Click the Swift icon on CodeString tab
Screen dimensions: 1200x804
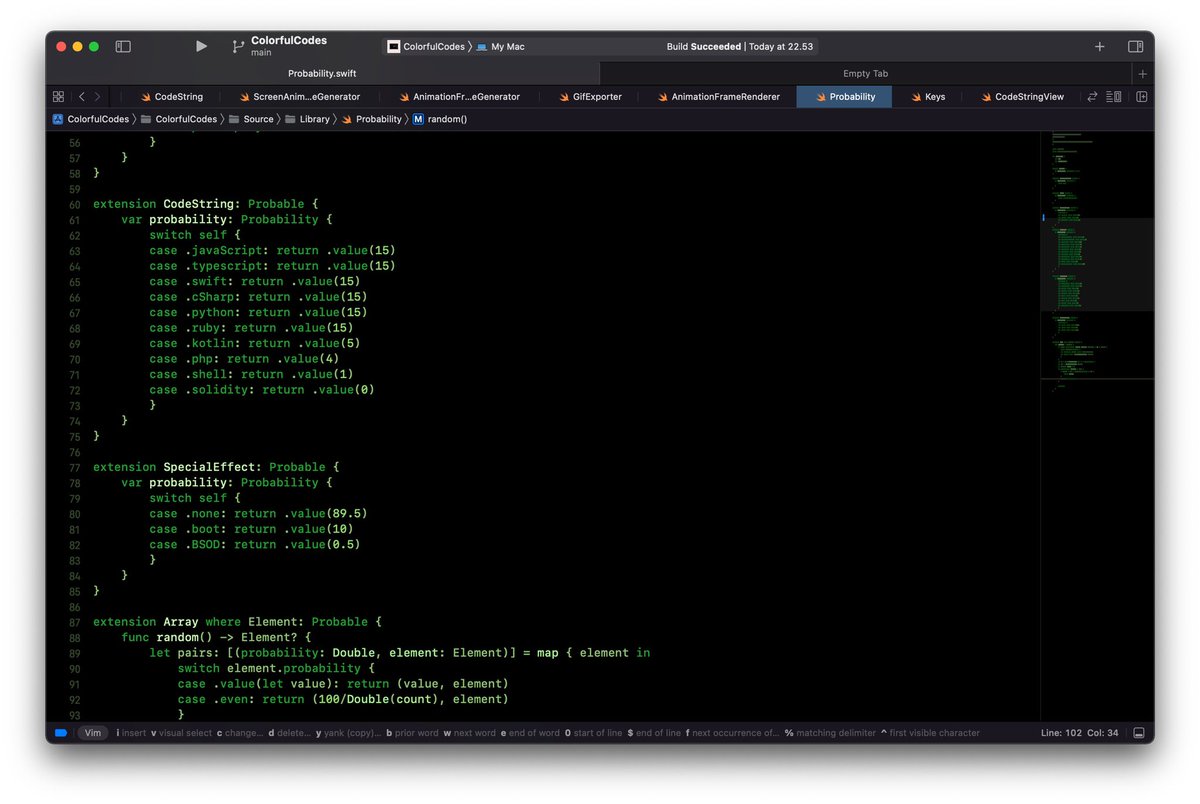[x=146, y=97]
